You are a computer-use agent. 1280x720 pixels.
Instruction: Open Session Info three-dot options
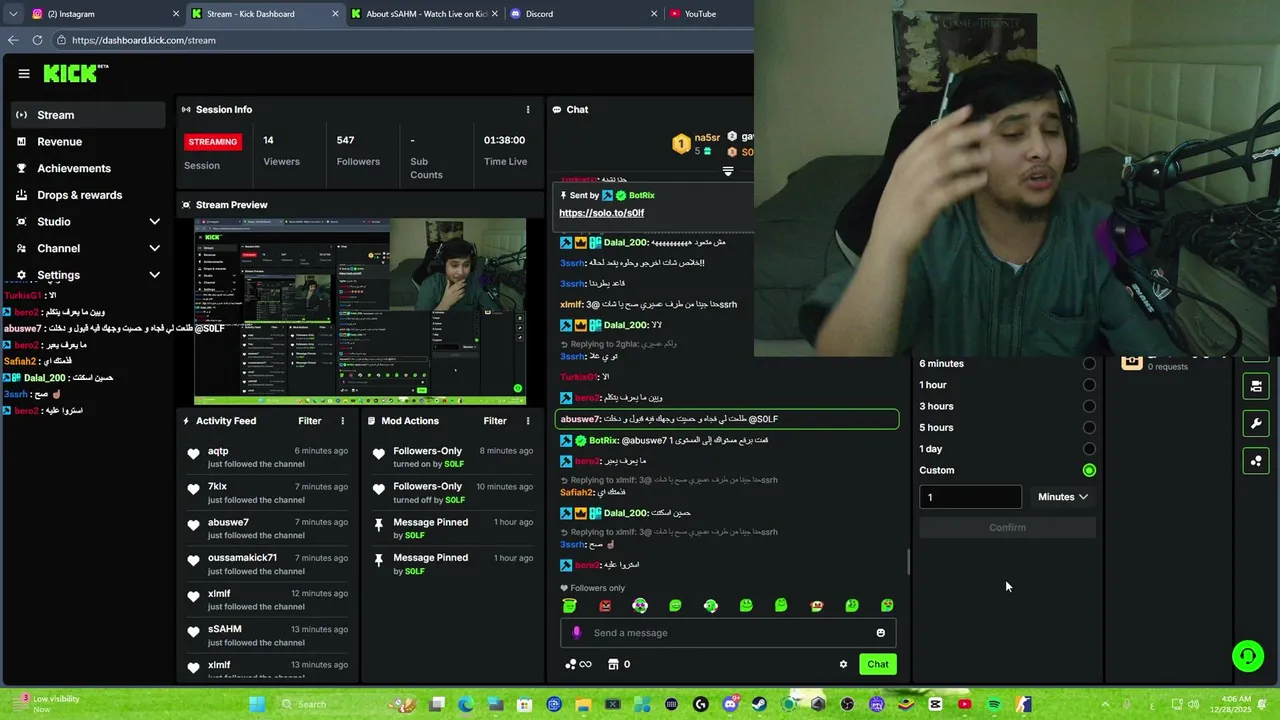click(528, 109)
